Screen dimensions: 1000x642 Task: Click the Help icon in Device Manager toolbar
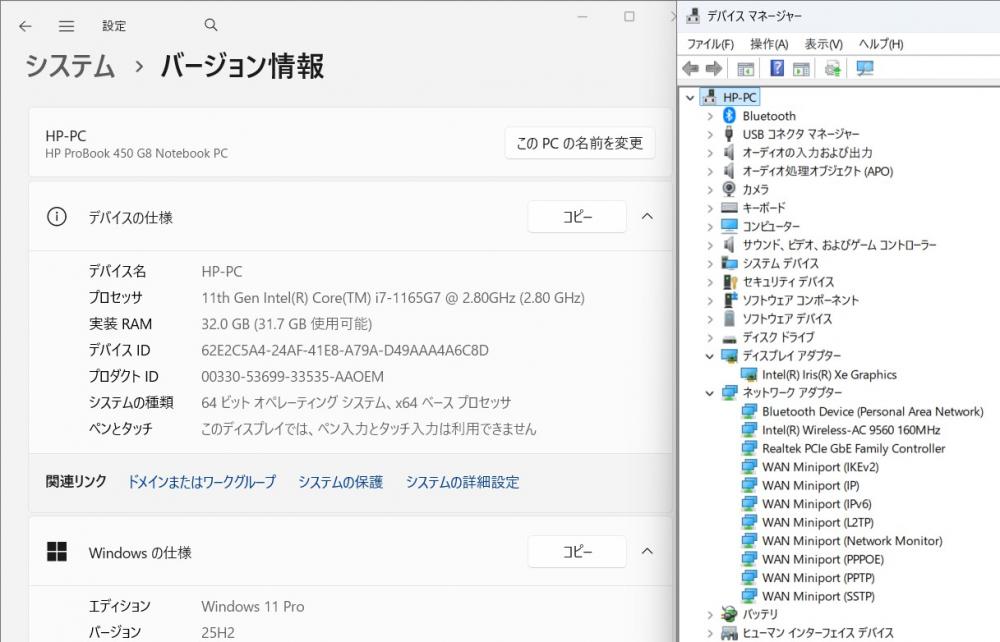[x=776, y=68]
